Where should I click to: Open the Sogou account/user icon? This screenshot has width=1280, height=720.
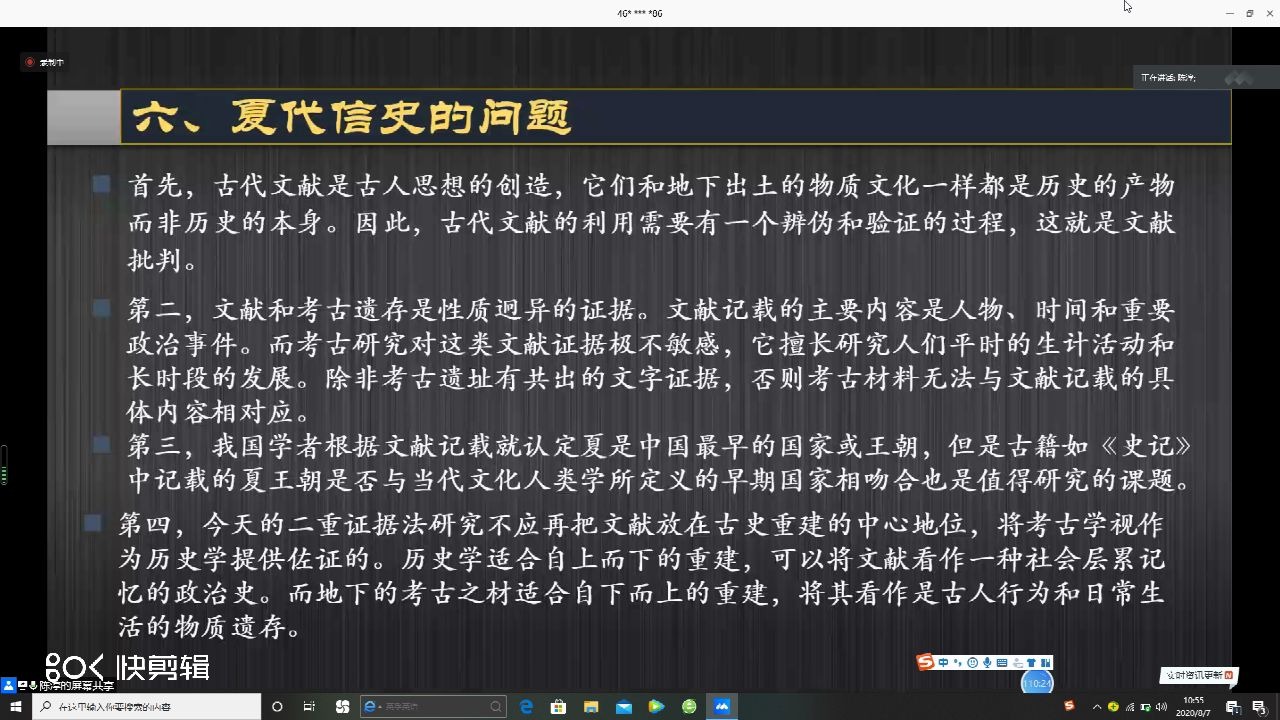click(1017, 662)
